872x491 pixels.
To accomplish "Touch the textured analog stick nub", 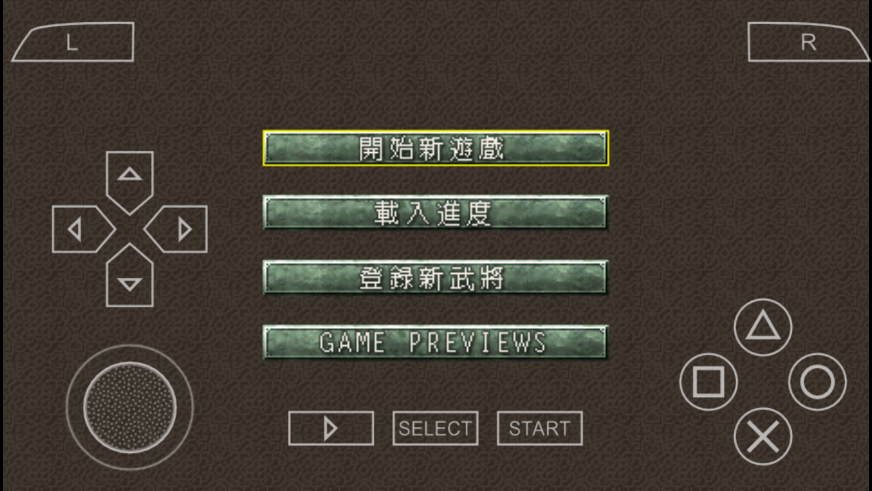I will coord(130,407).
